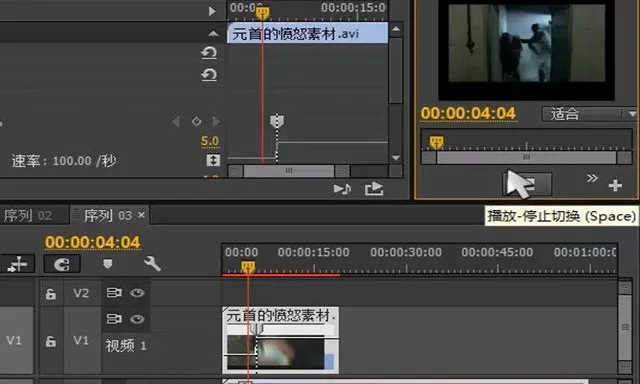The width and height of the screenshot is (640, 384).
Task: Select the V2 track target
Action: click(81, 293)
